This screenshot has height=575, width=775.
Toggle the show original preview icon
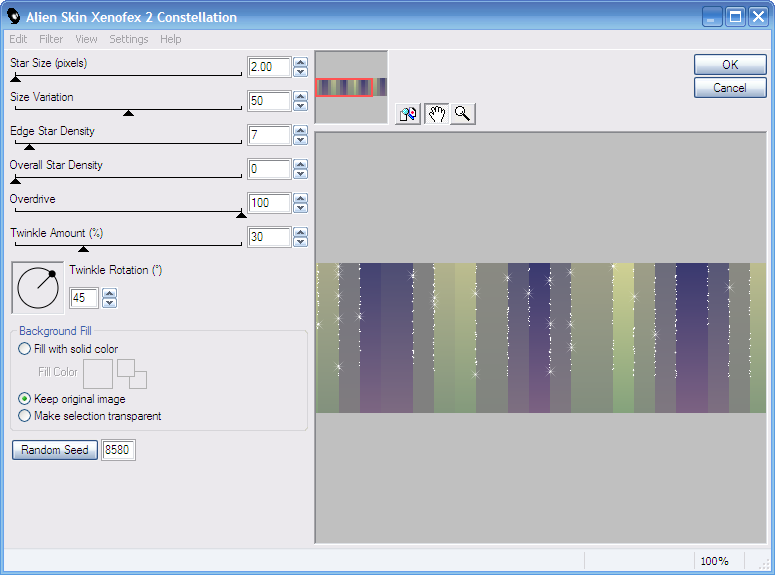tap(408, 114)
